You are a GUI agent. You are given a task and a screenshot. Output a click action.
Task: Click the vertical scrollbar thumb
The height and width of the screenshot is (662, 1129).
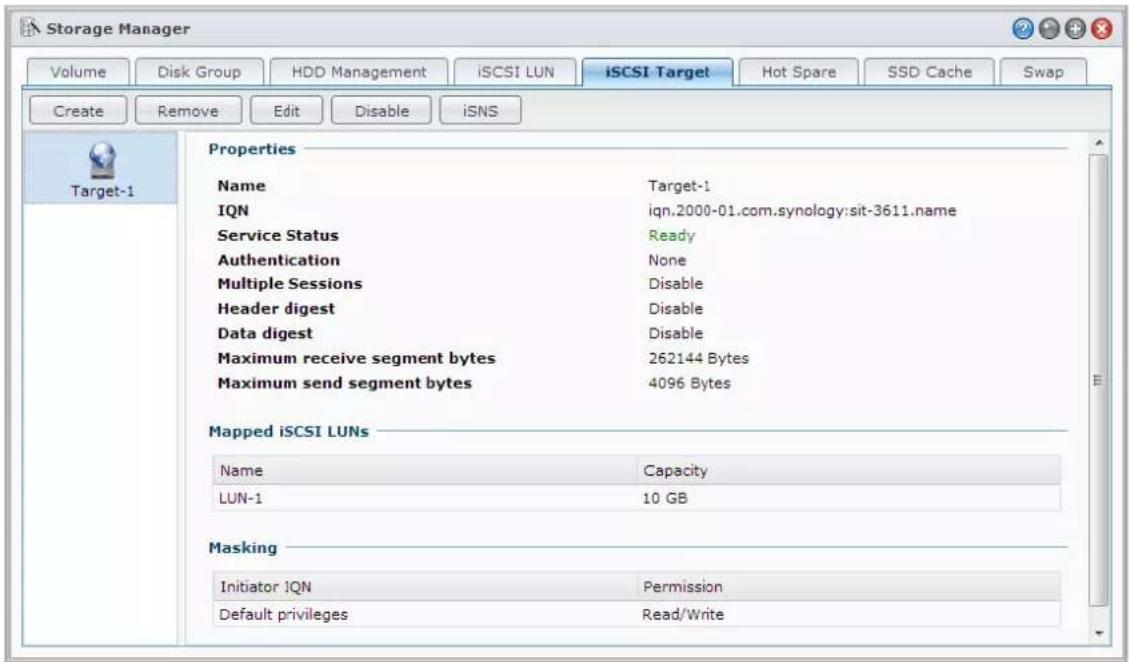tap(1099, 380)
